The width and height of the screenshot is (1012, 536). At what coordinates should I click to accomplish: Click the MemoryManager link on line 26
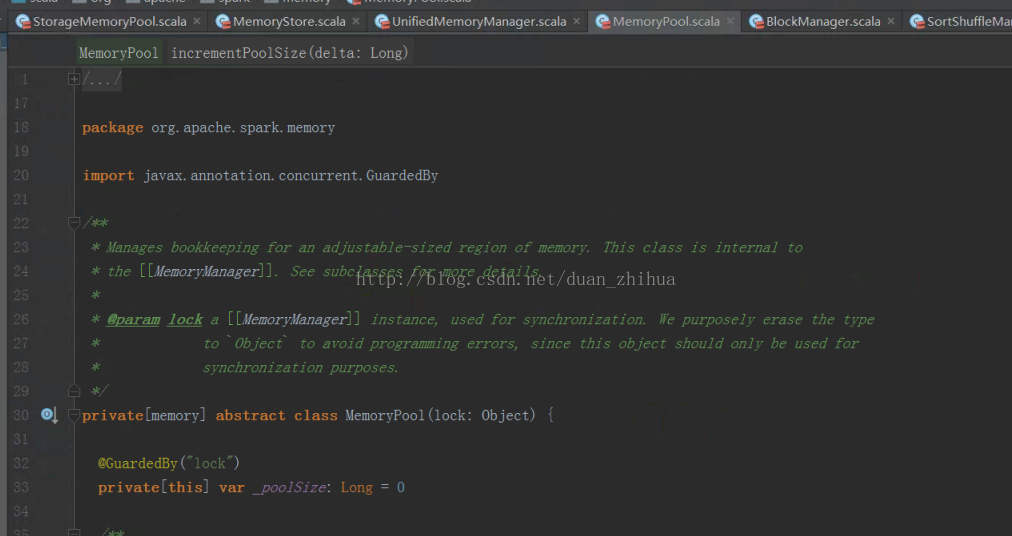[x=294, y=319]
